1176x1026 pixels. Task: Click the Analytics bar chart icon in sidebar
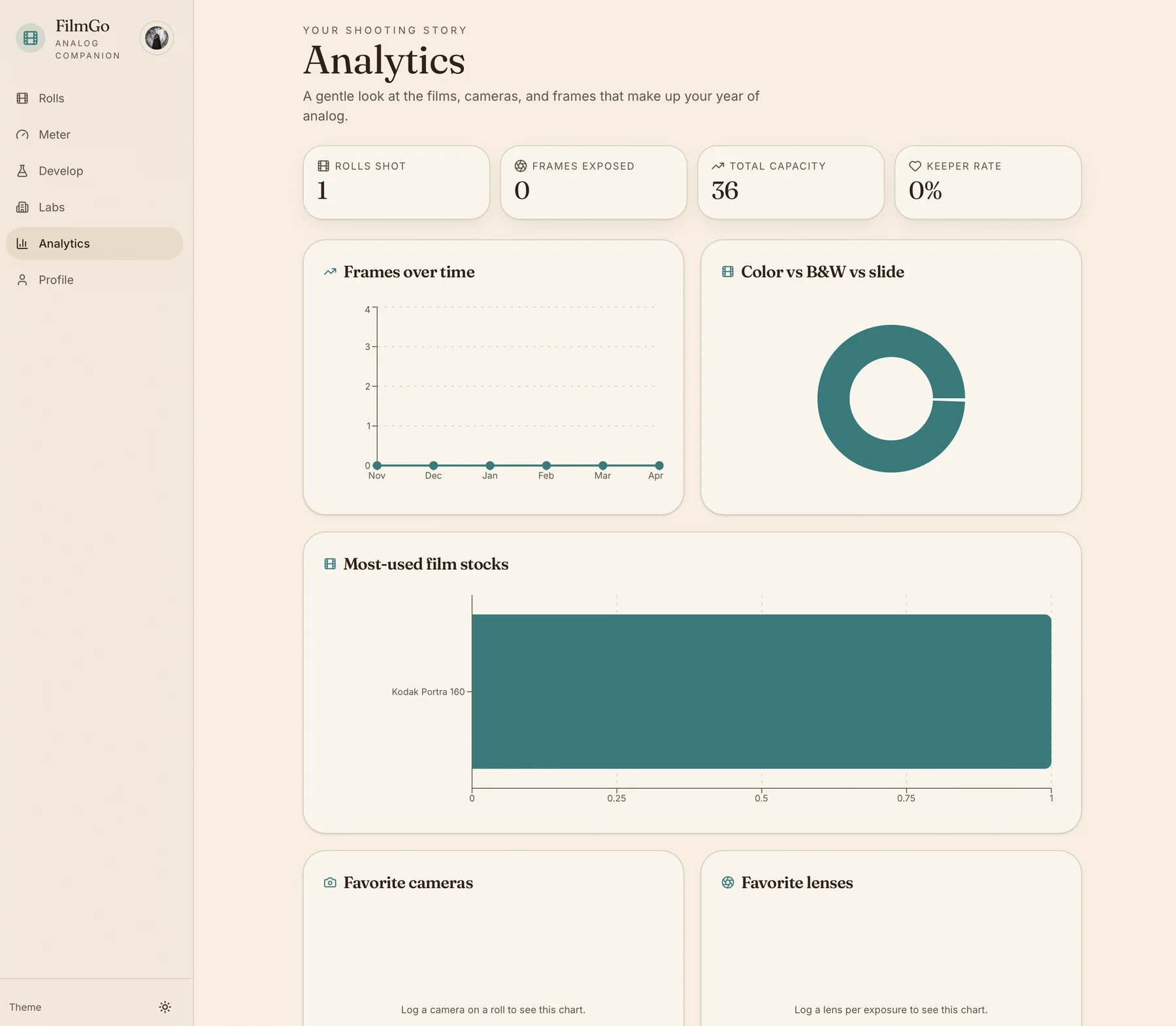coord(22,243)
